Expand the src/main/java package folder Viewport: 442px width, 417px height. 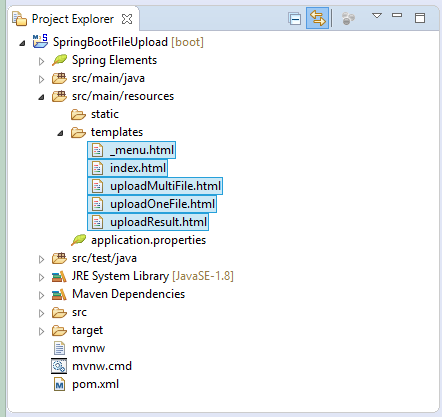pos(41,79)
